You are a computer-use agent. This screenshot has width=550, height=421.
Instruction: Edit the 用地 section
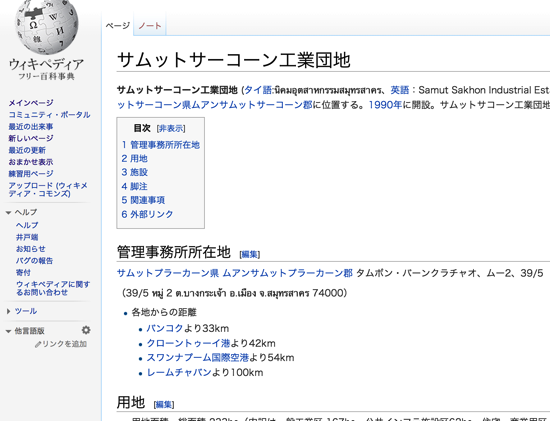(164, 405)
